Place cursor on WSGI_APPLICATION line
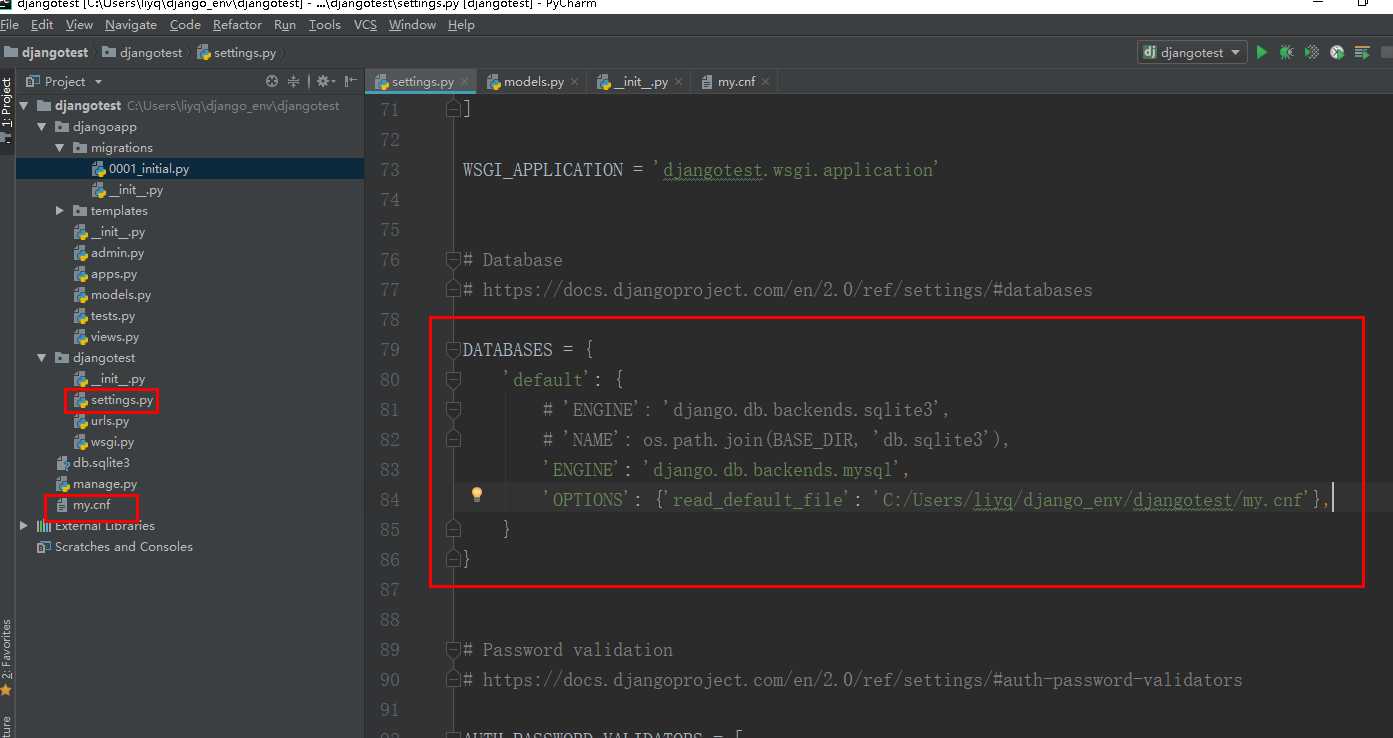The width and height of the screenshot is (1393, 738). 701,170
